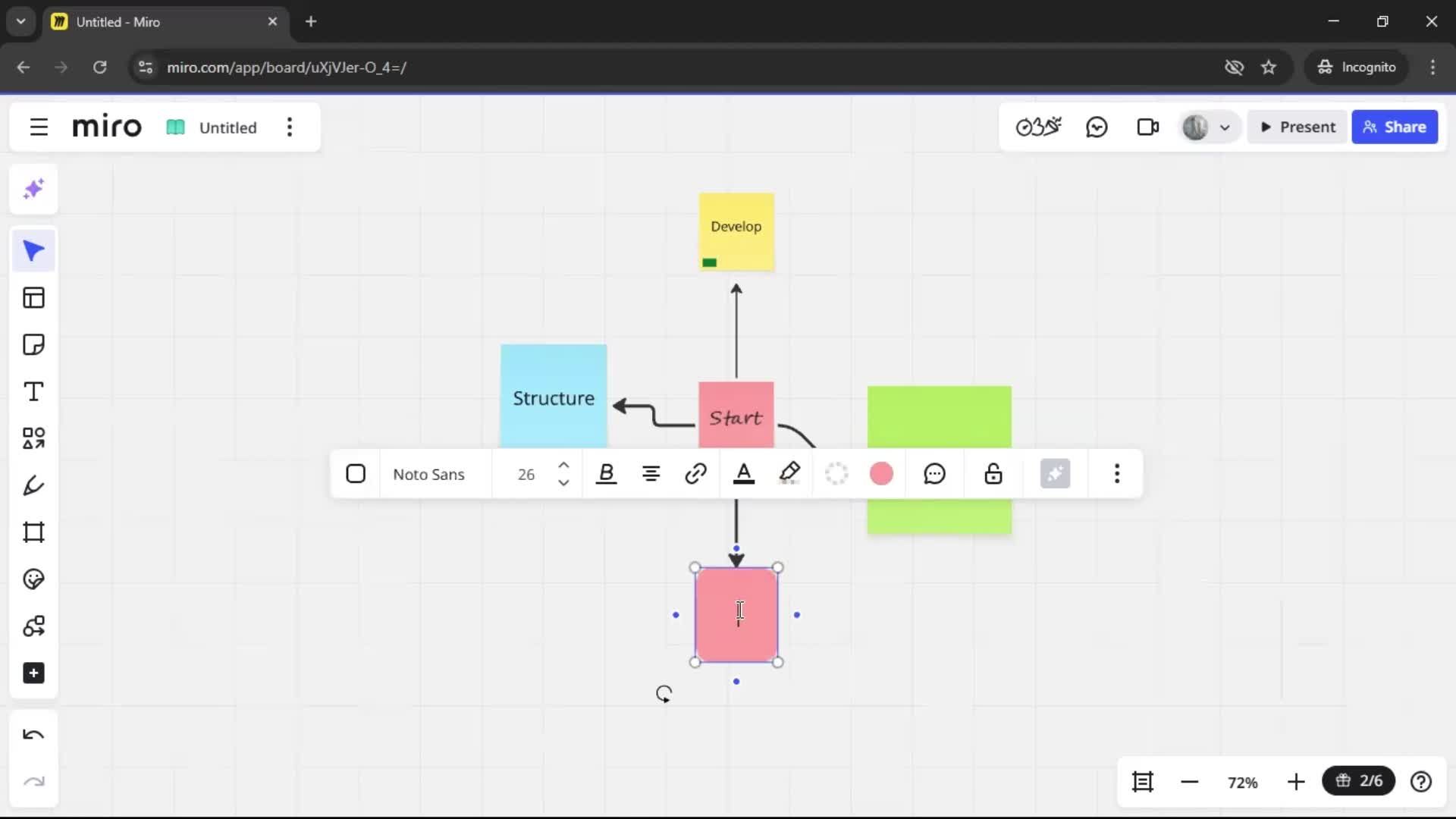Expand the collaborators dropdown arrow
Screen dimensions: 1456x819
point(1225,127)
